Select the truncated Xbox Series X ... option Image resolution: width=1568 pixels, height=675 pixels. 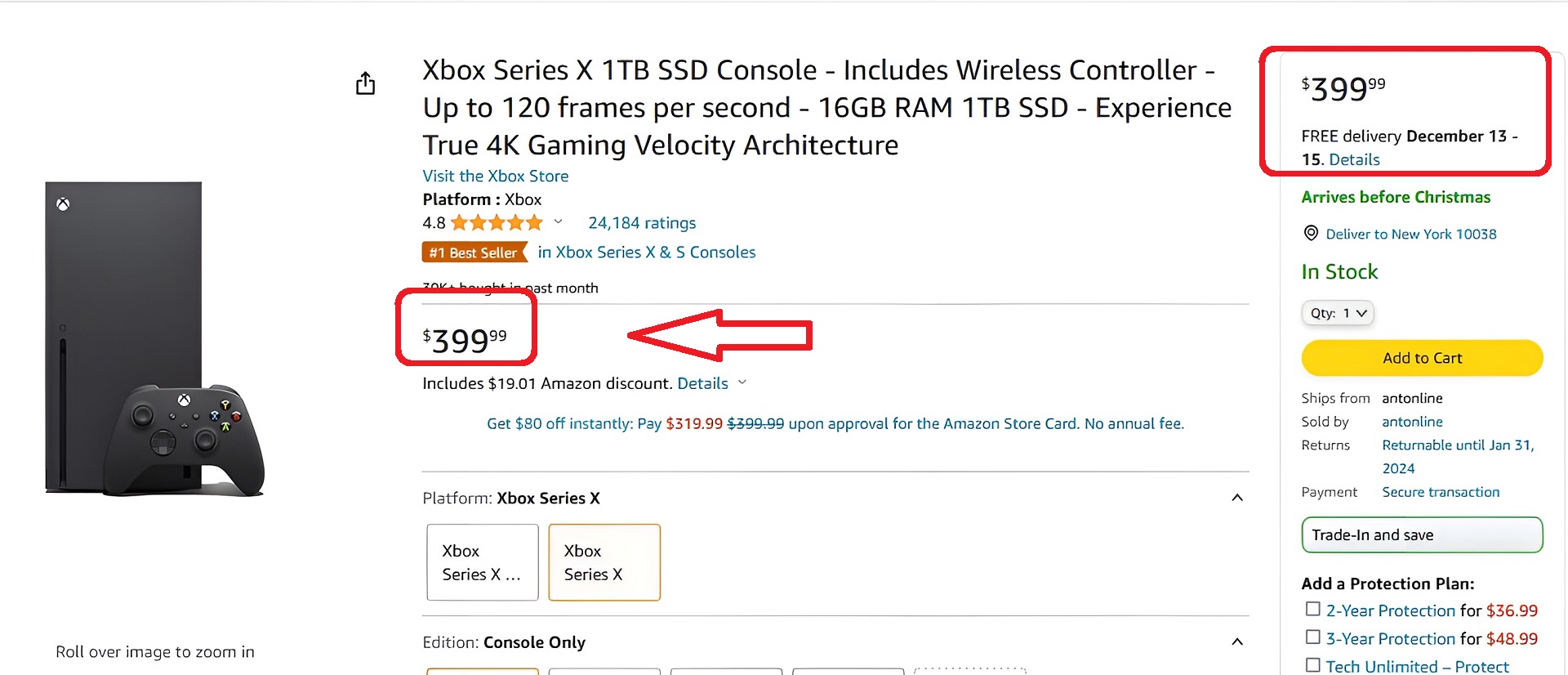pyautogui.click(x=482, y=562)
